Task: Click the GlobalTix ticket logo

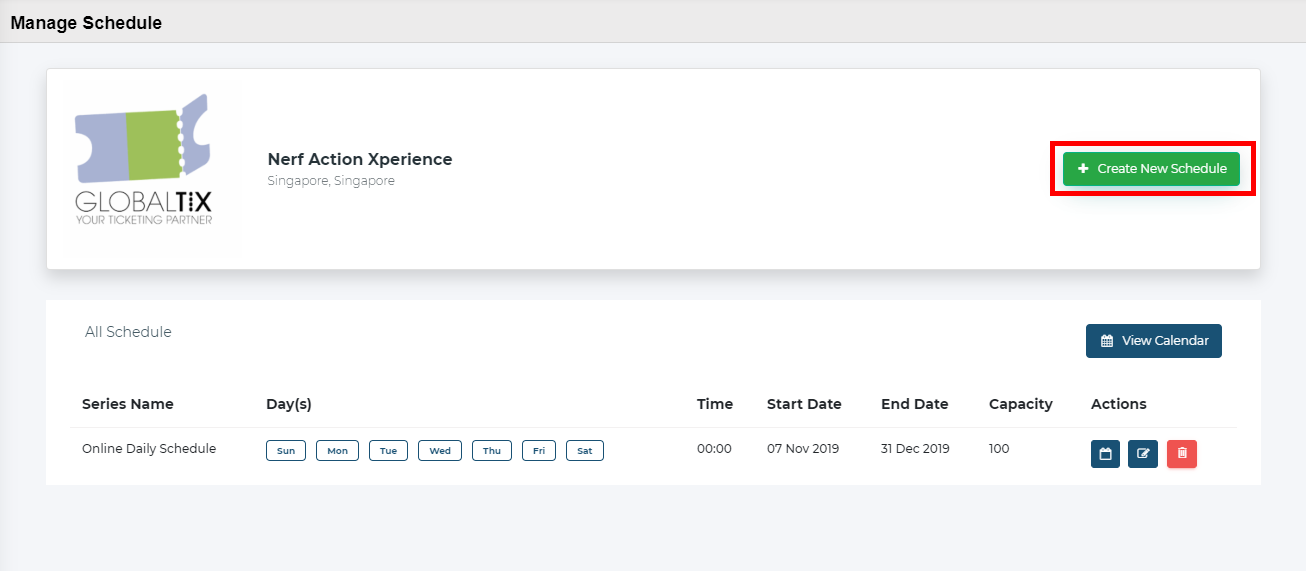Action: 143,159
